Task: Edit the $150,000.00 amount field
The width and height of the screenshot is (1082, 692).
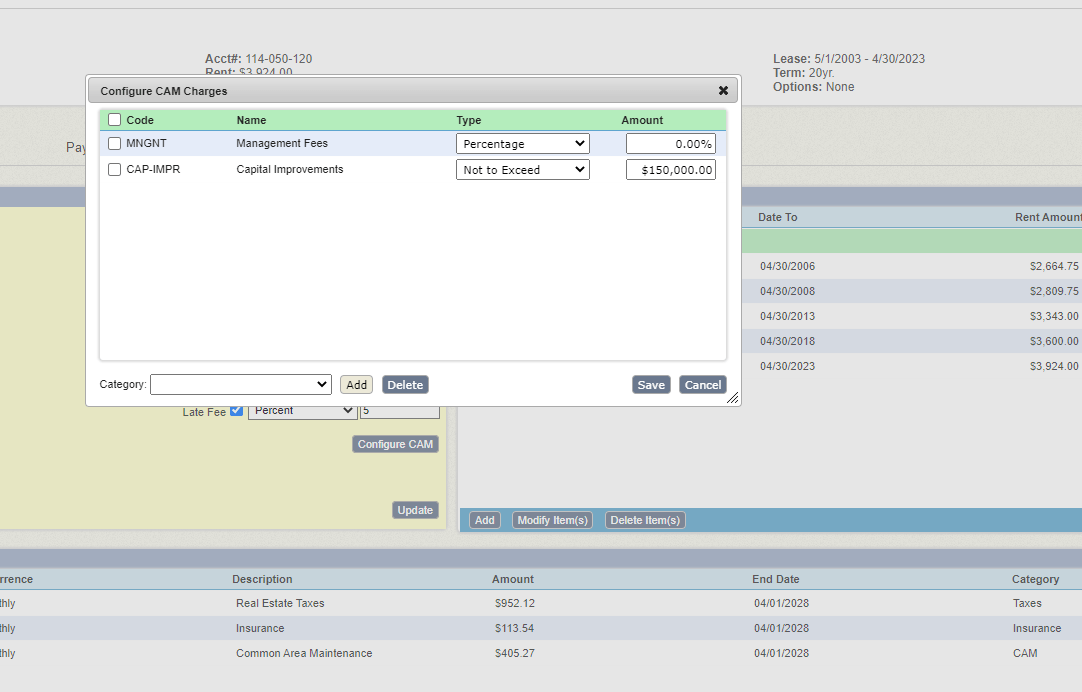Action: point(670,169)
